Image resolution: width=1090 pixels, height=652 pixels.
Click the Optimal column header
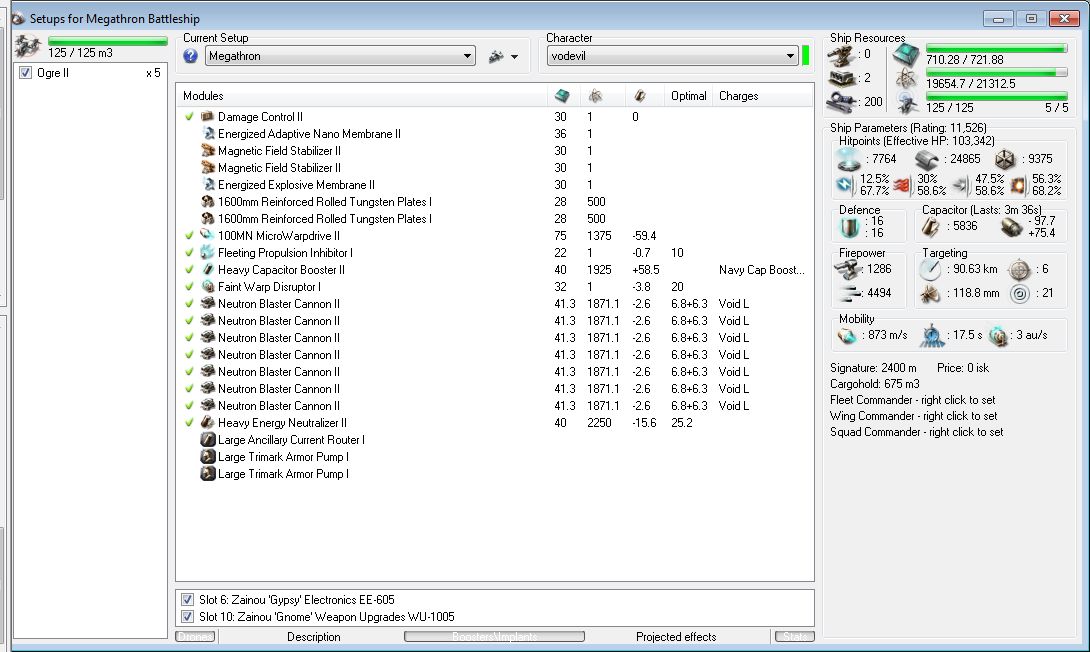(688, 96)
